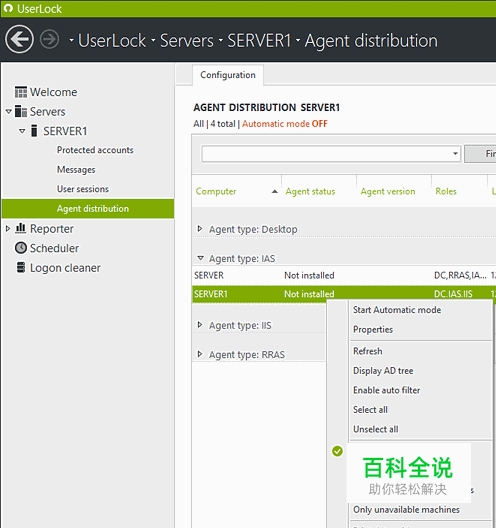Image resolution: width=496 pixels, height=528 pixels.
Task: Click the Servers breadcrumb link
Action: click(x=187, y=40)
